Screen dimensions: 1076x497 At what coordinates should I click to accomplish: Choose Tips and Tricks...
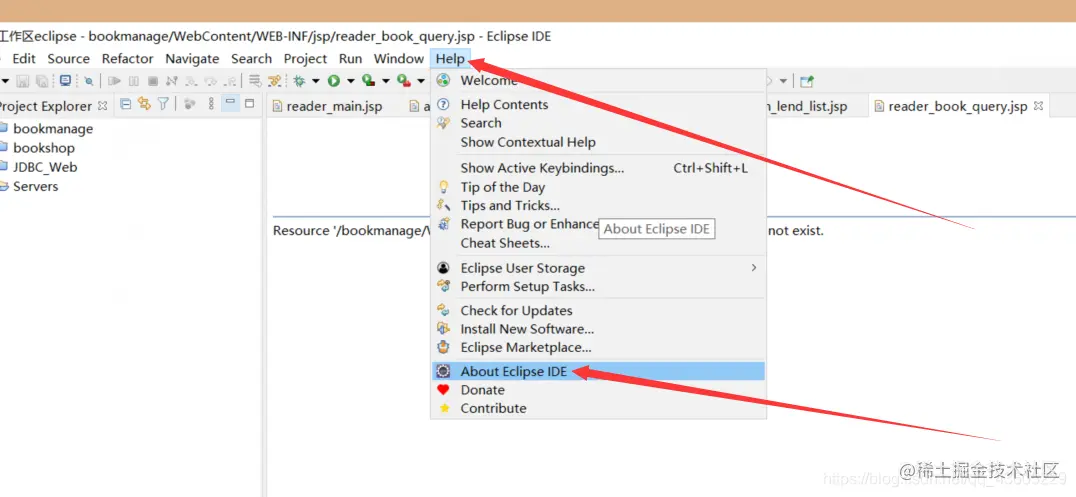pos(598,205)
